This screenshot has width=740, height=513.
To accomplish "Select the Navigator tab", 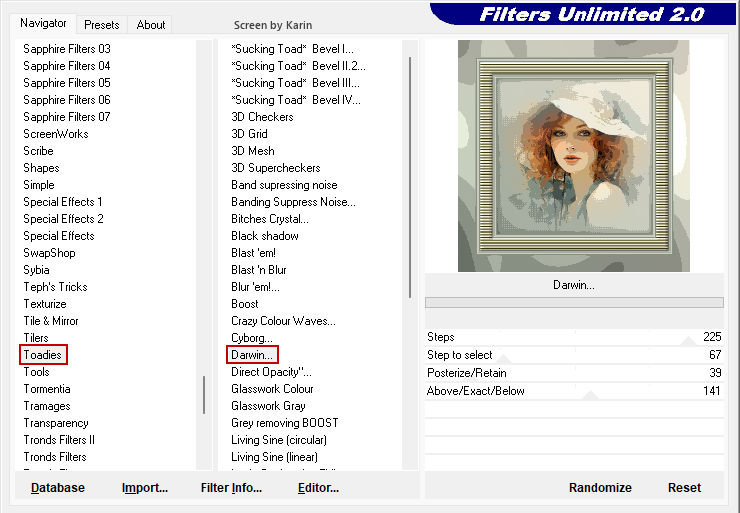I will click(x=43, y=23).
